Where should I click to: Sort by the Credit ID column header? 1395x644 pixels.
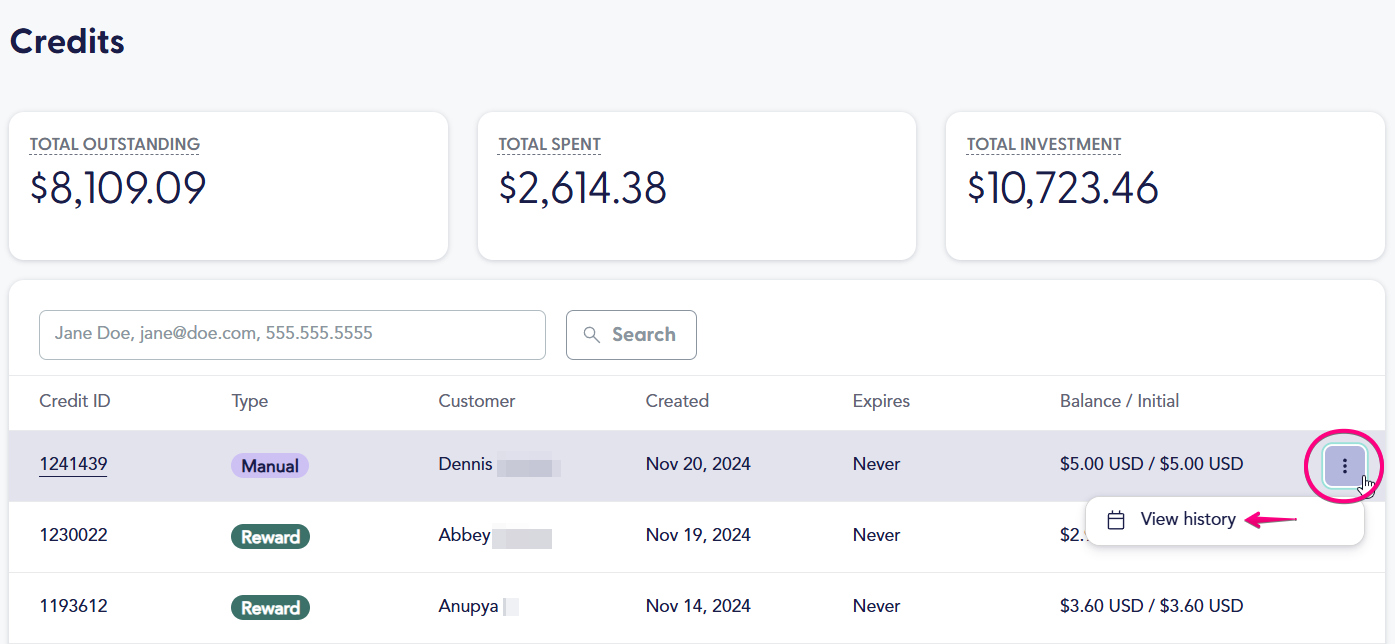[x=74, y=401]
